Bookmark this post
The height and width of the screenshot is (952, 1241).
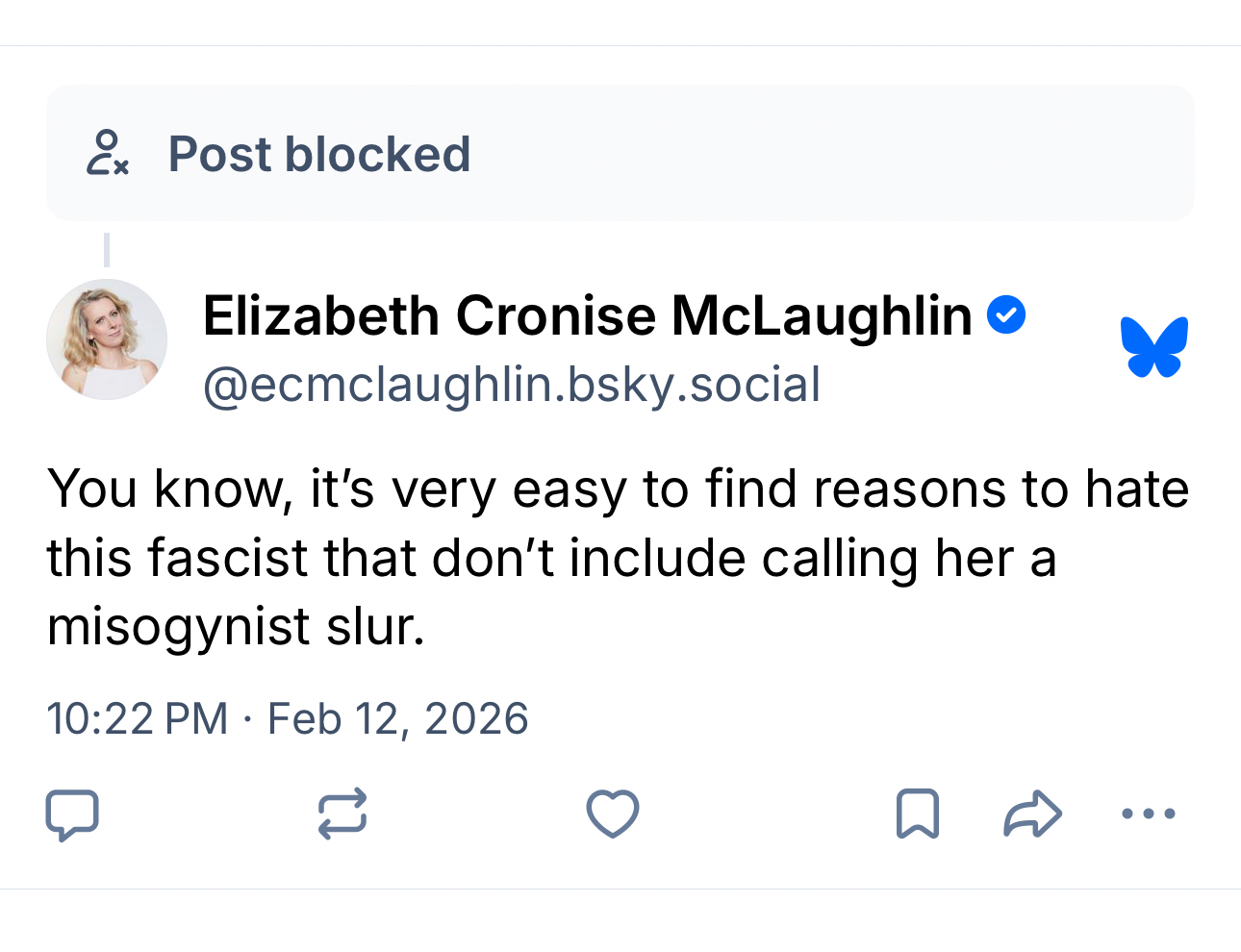[x=917, y=814]
